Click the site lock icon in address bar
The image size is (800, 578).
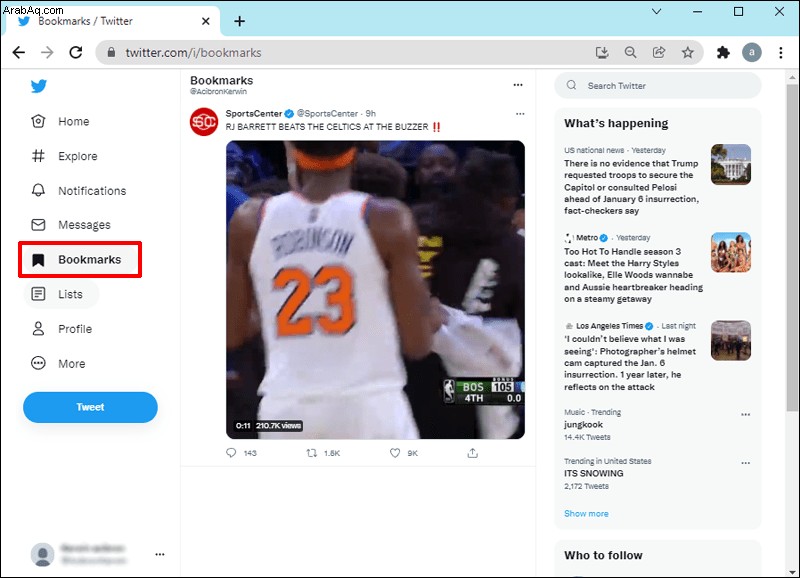tap(111, 52)
